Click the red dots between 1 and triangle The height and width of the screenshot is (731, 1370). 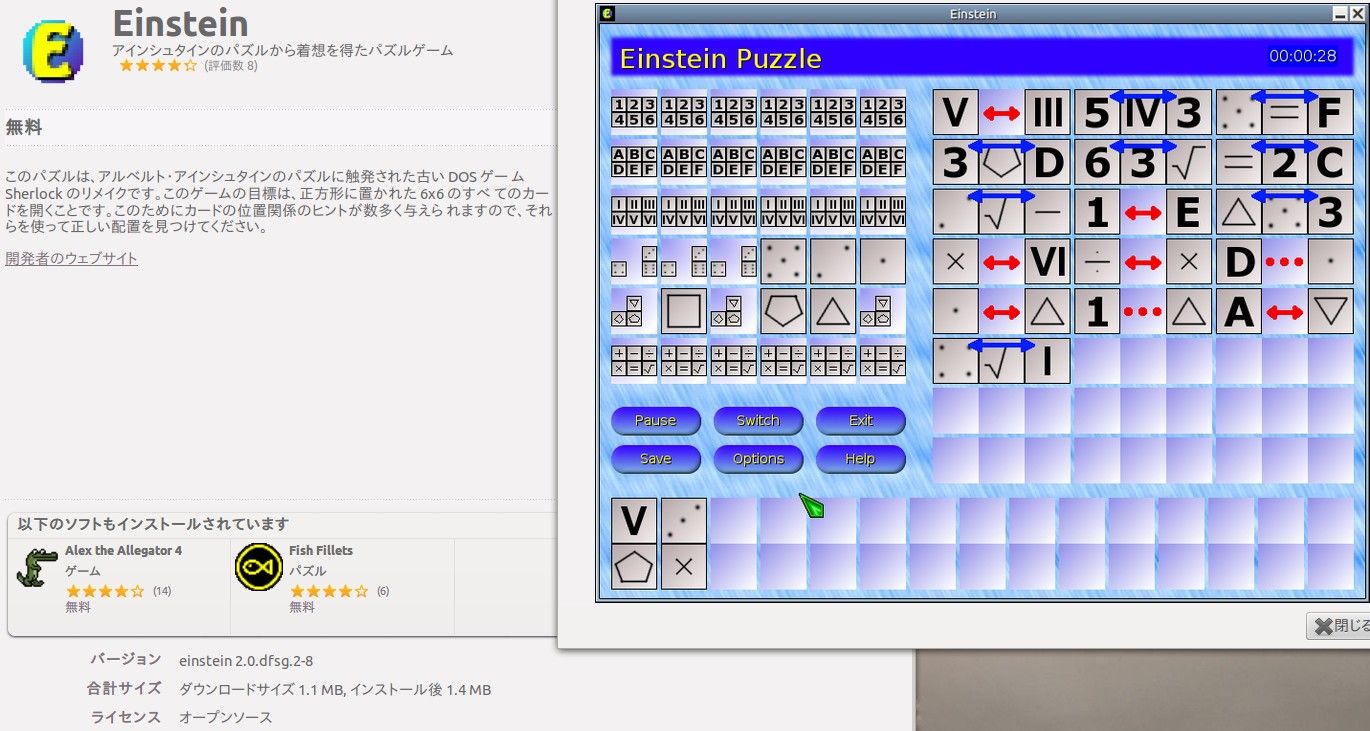tap(1143, 312)
